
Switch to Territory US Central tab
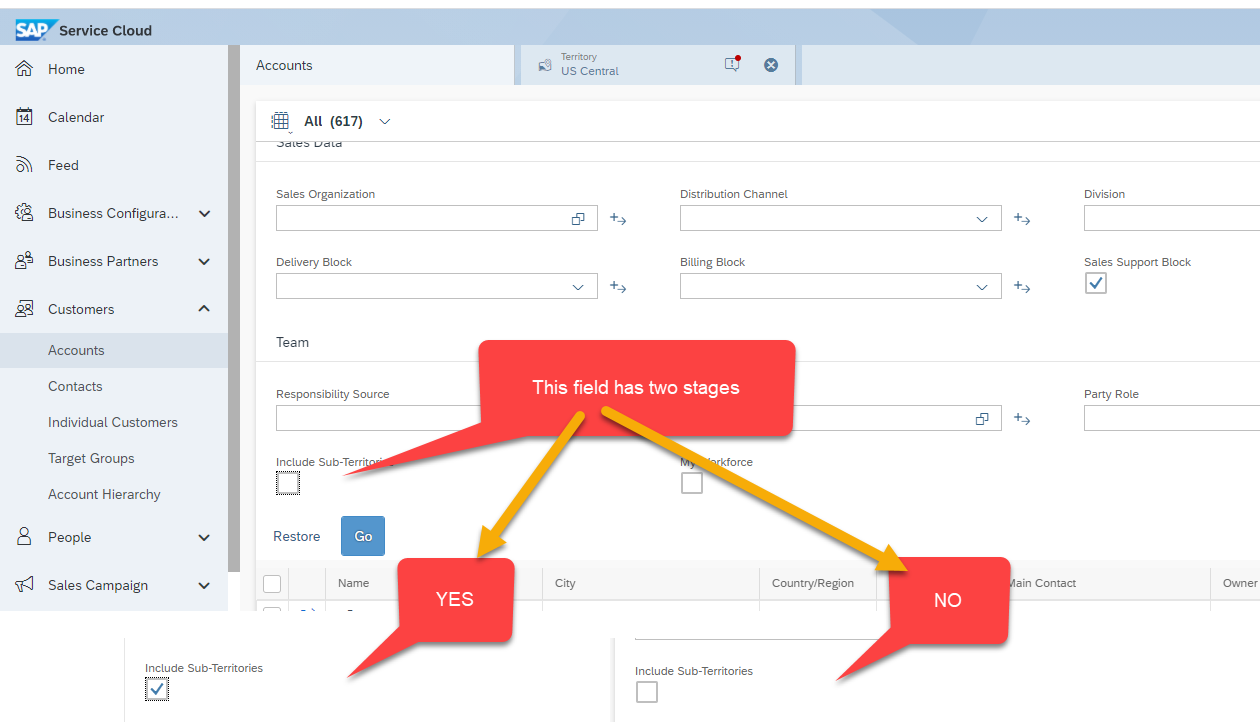pos(658,65)
